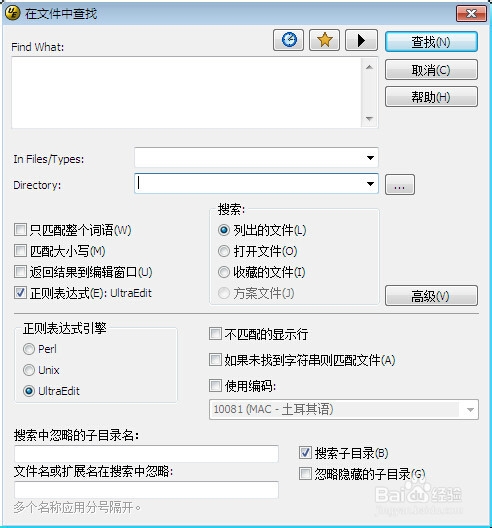Open the 10081 (MAC - 土耳其语) encoding dropdown
Viewport: 492px width, 528px height.
(x=343, y=409)
